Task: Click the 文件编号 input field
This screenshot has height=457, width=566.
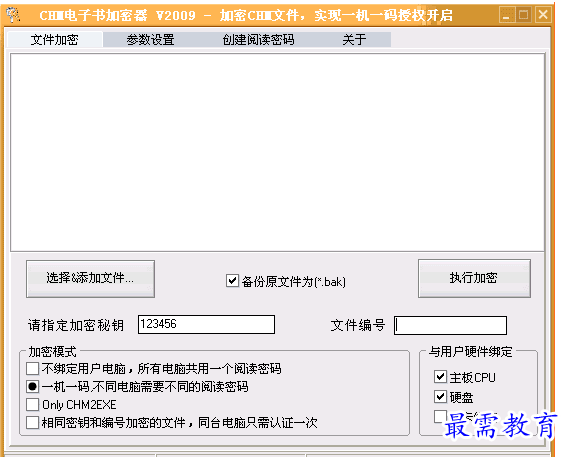Action: (450, 325)
